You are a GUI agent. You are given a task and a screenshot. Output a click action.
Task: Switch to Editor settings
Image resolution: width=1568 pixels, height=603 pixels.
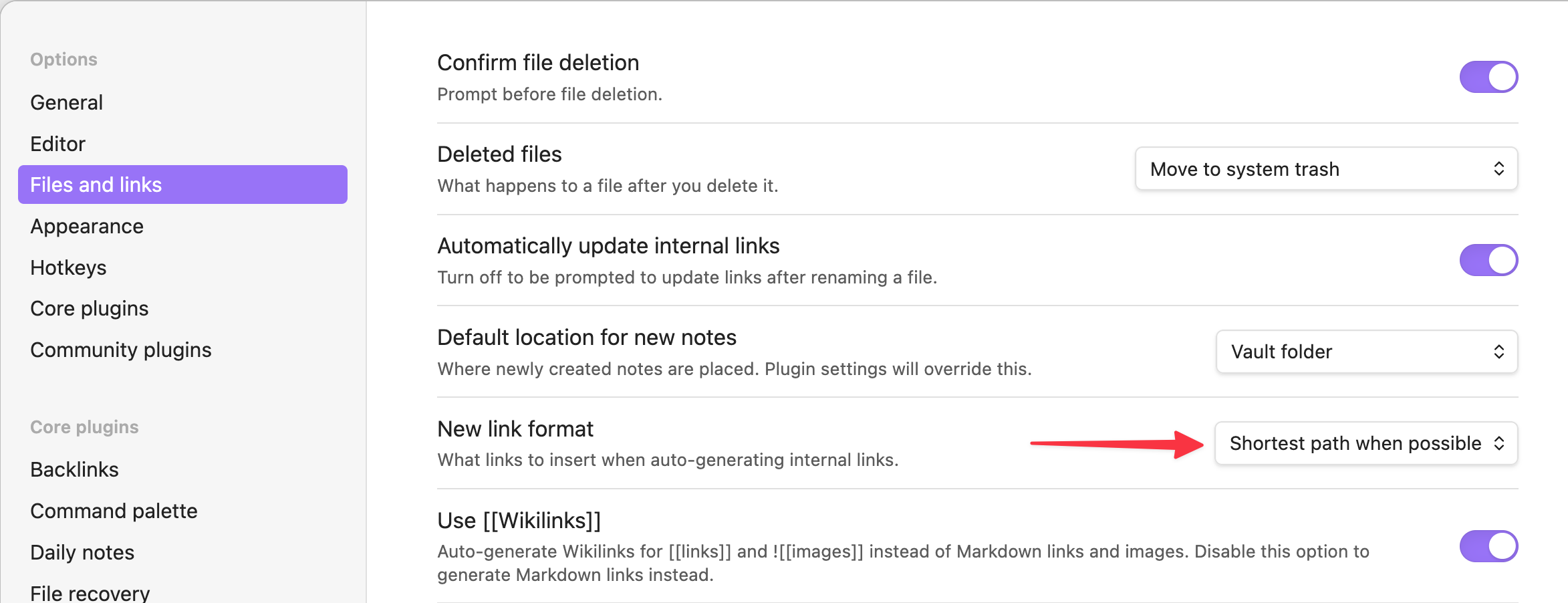[58, 144]
